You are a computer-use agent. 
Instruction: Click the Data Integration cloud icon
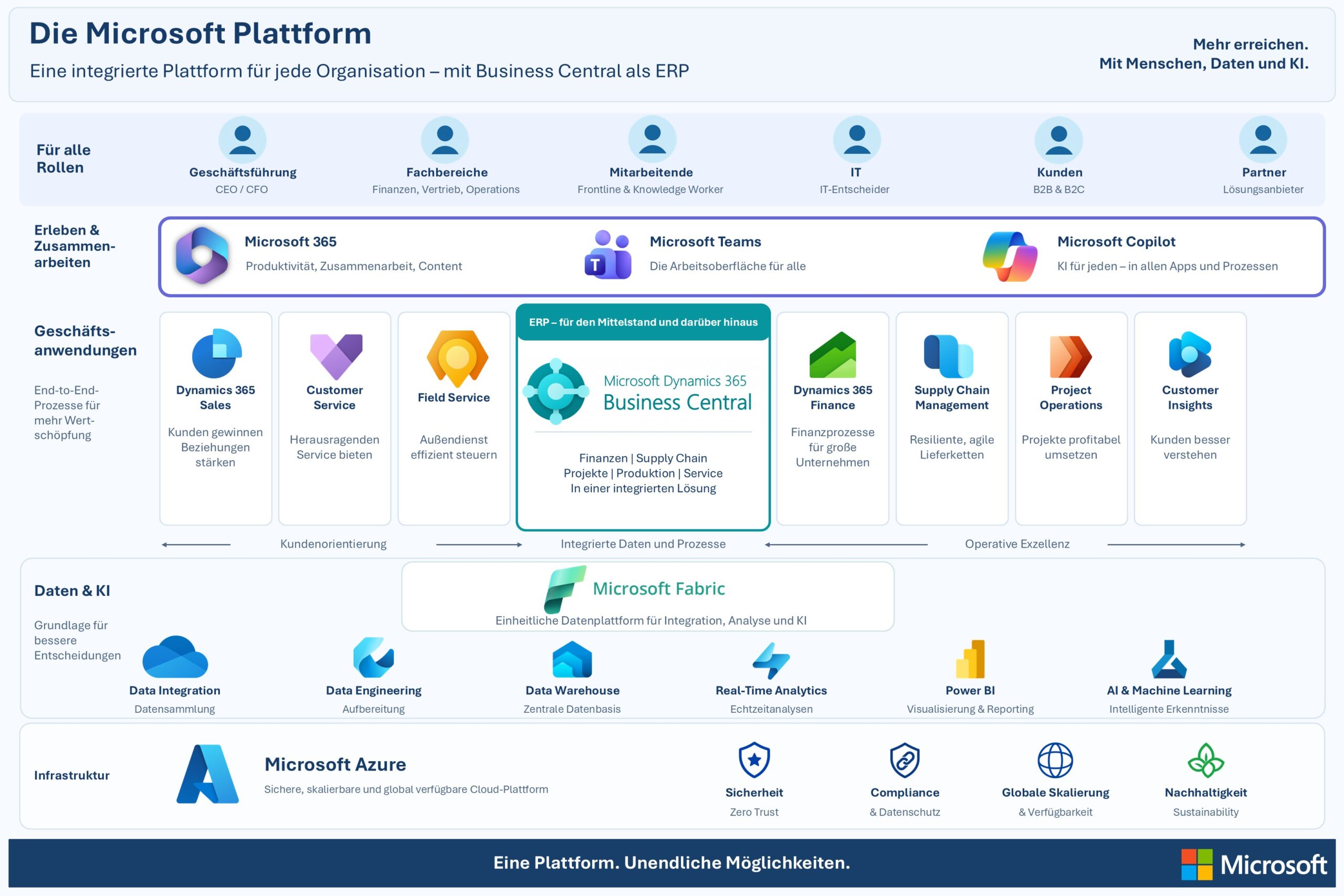click(175, 657)
